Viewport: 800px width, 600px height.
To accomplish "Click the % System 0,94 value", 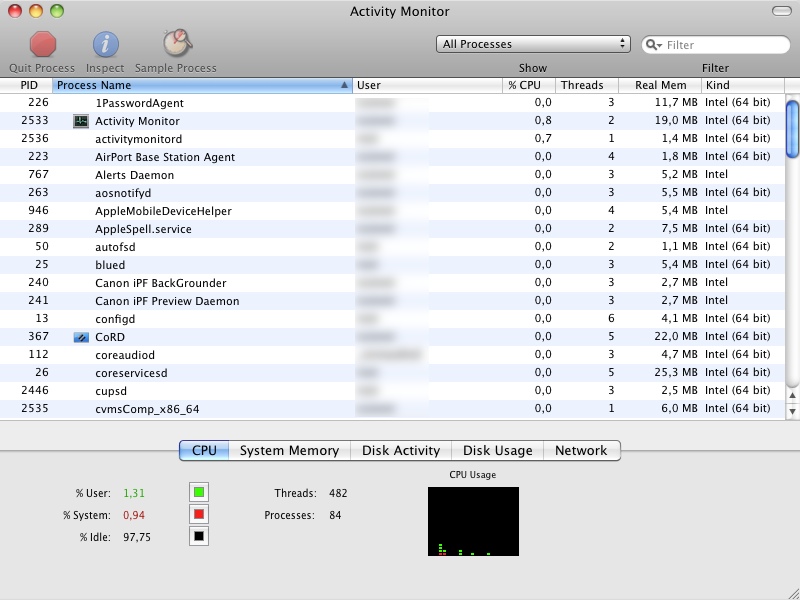I will [134, 515].
